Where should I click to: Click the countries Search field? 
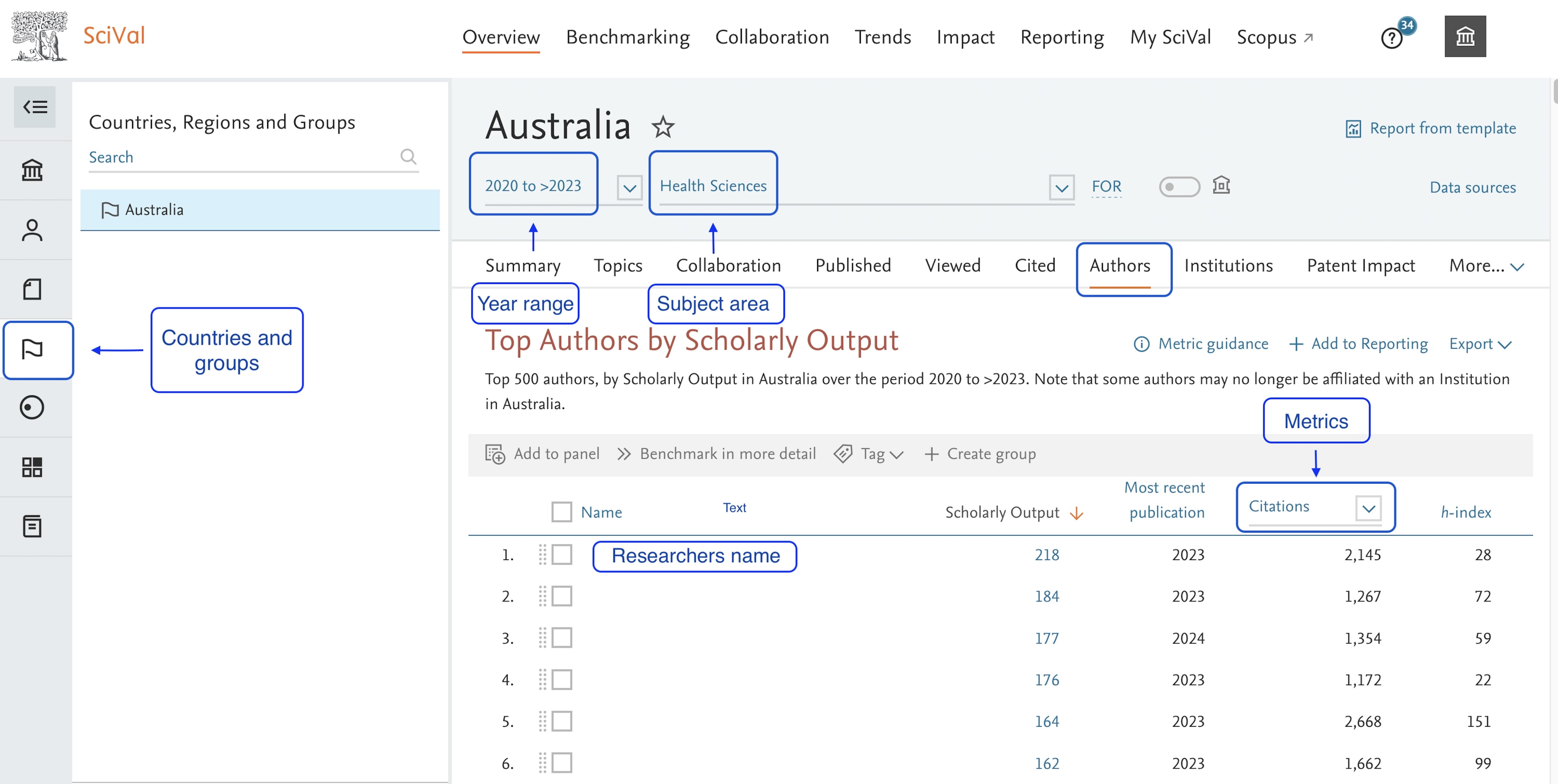[242, 157]
